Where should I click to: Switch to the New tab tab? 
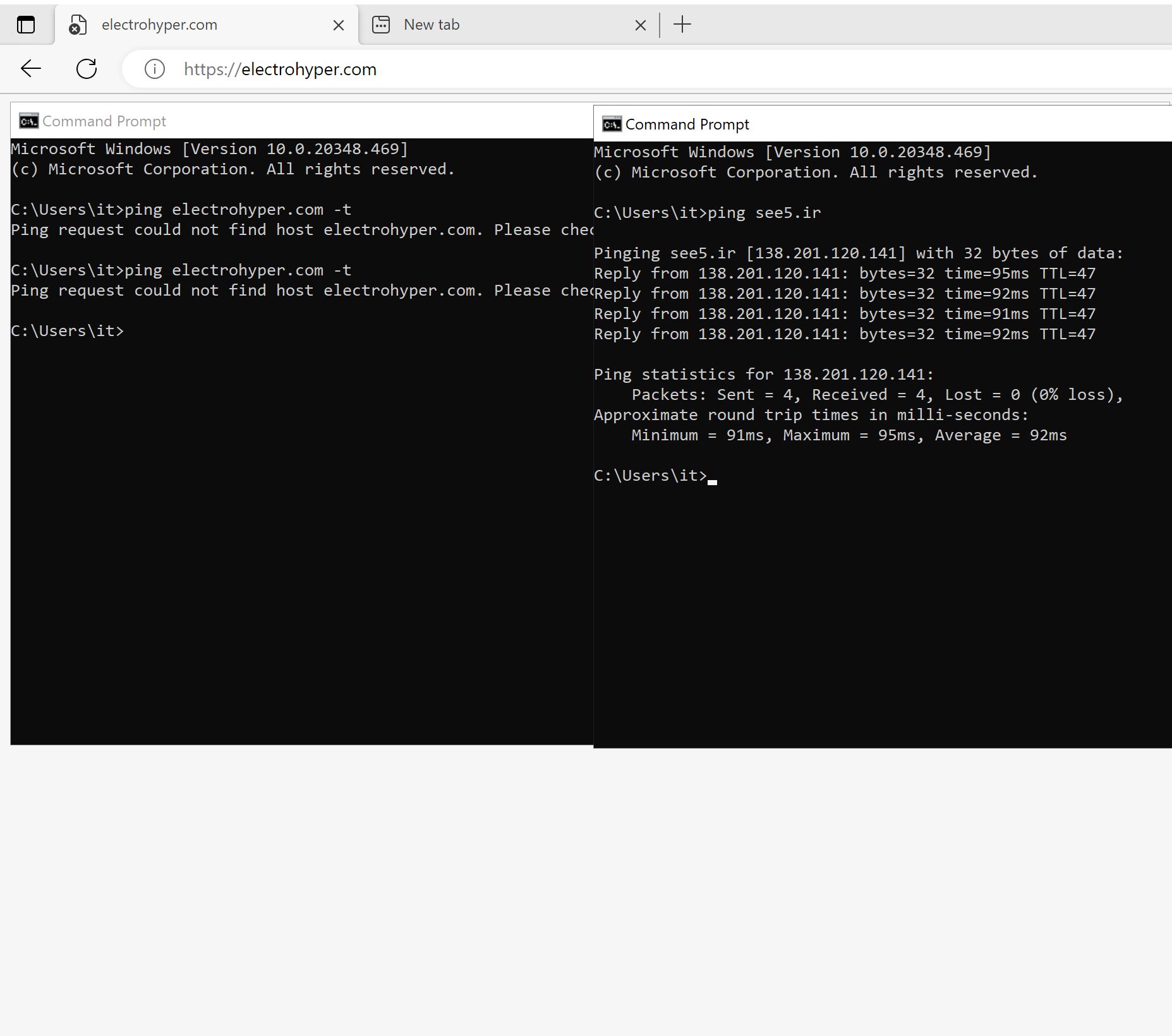click(x=493, y=25)
